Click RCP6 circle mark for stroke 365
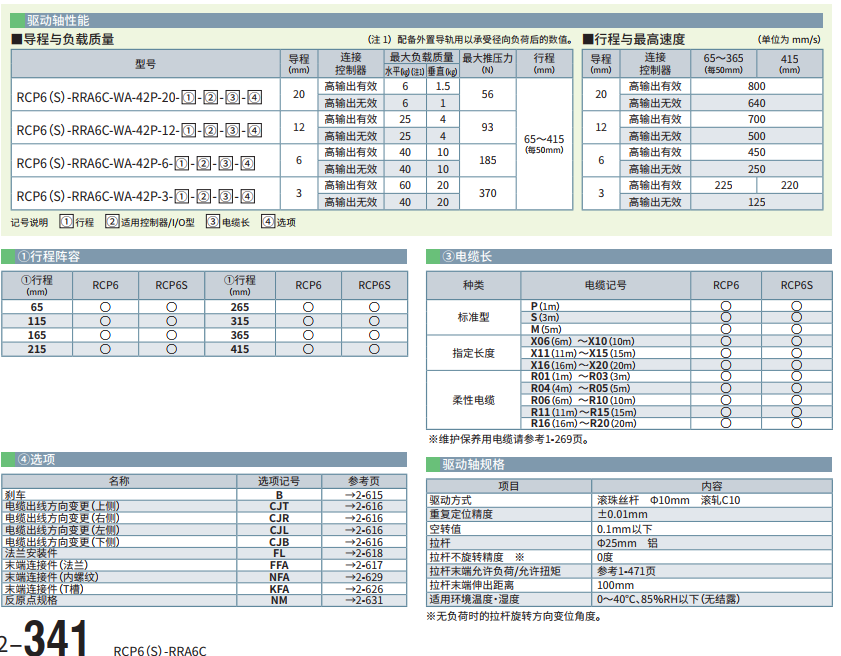The width and height of the screenshot is (841, 656). 308,335
